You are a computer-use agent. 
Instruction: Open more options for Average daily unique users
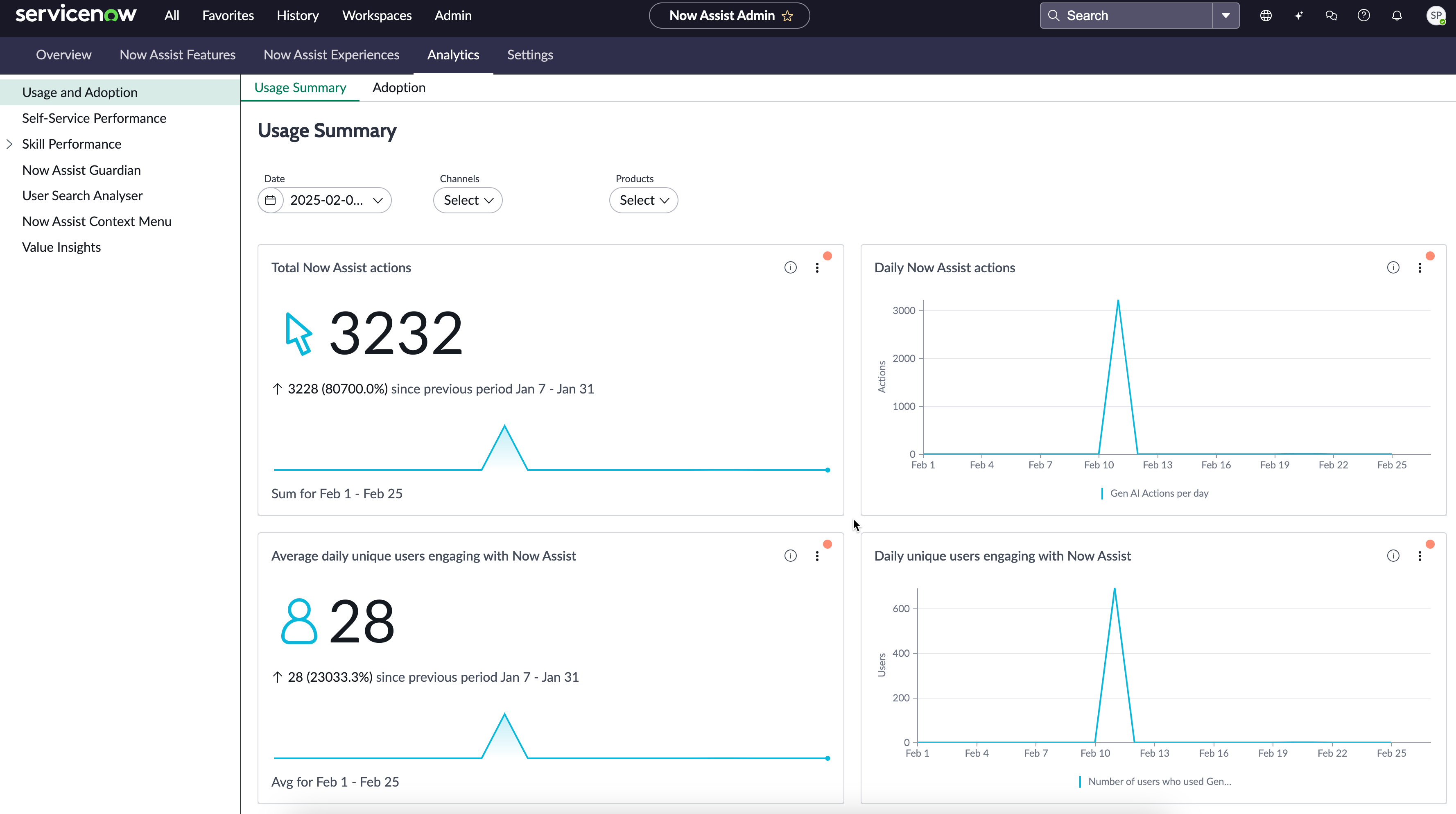[x=817, y=556]
